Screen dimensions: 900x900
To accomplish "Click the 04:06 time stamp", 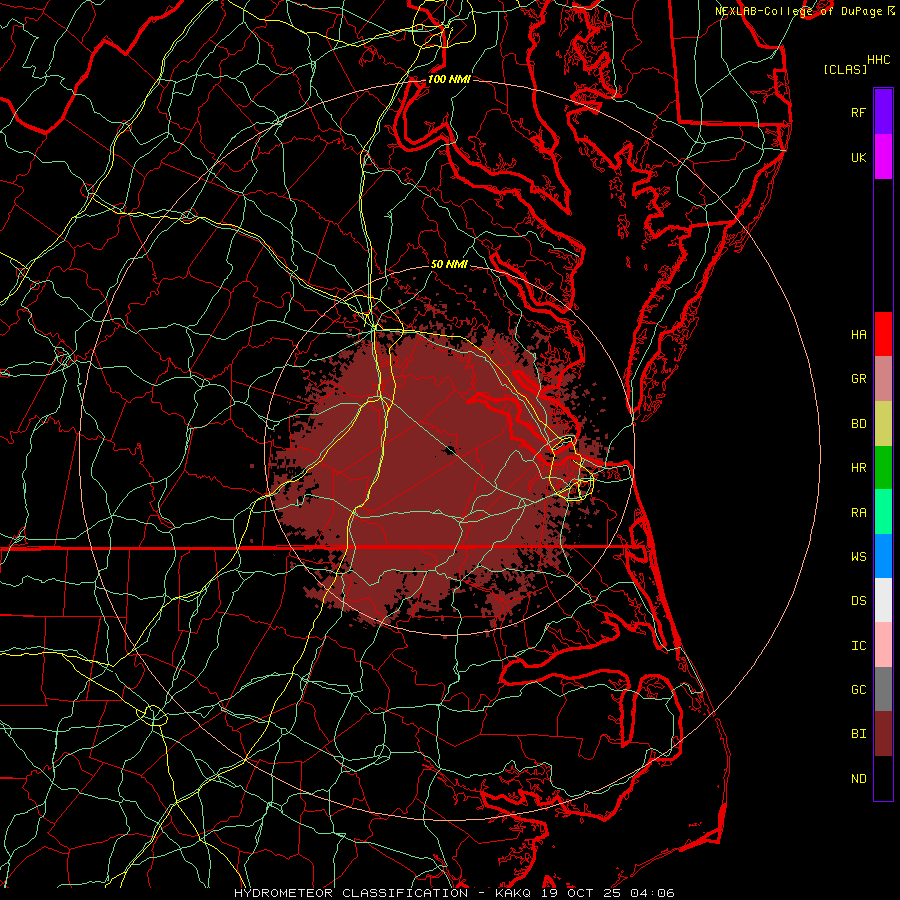I will [x=652, y=893].
